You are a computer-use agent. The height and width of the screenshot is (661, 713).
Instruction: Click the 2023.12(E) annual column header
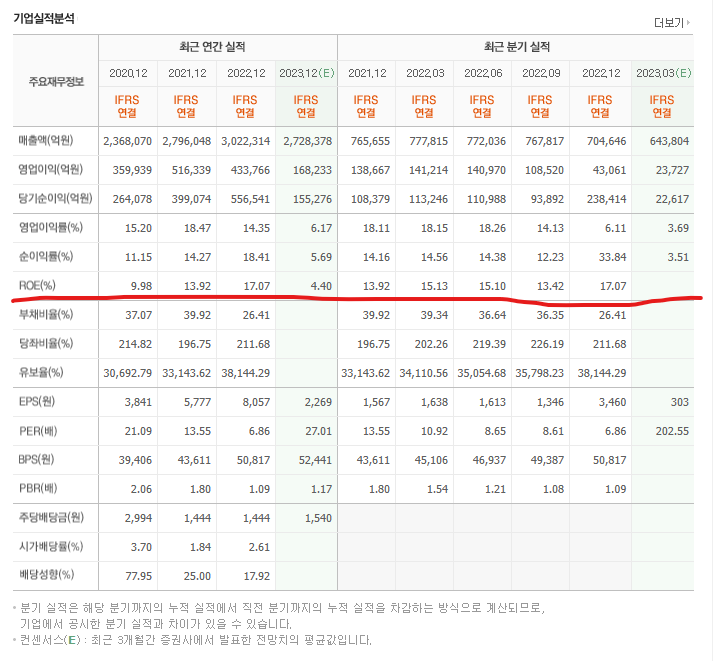click(x=306, y=73)
